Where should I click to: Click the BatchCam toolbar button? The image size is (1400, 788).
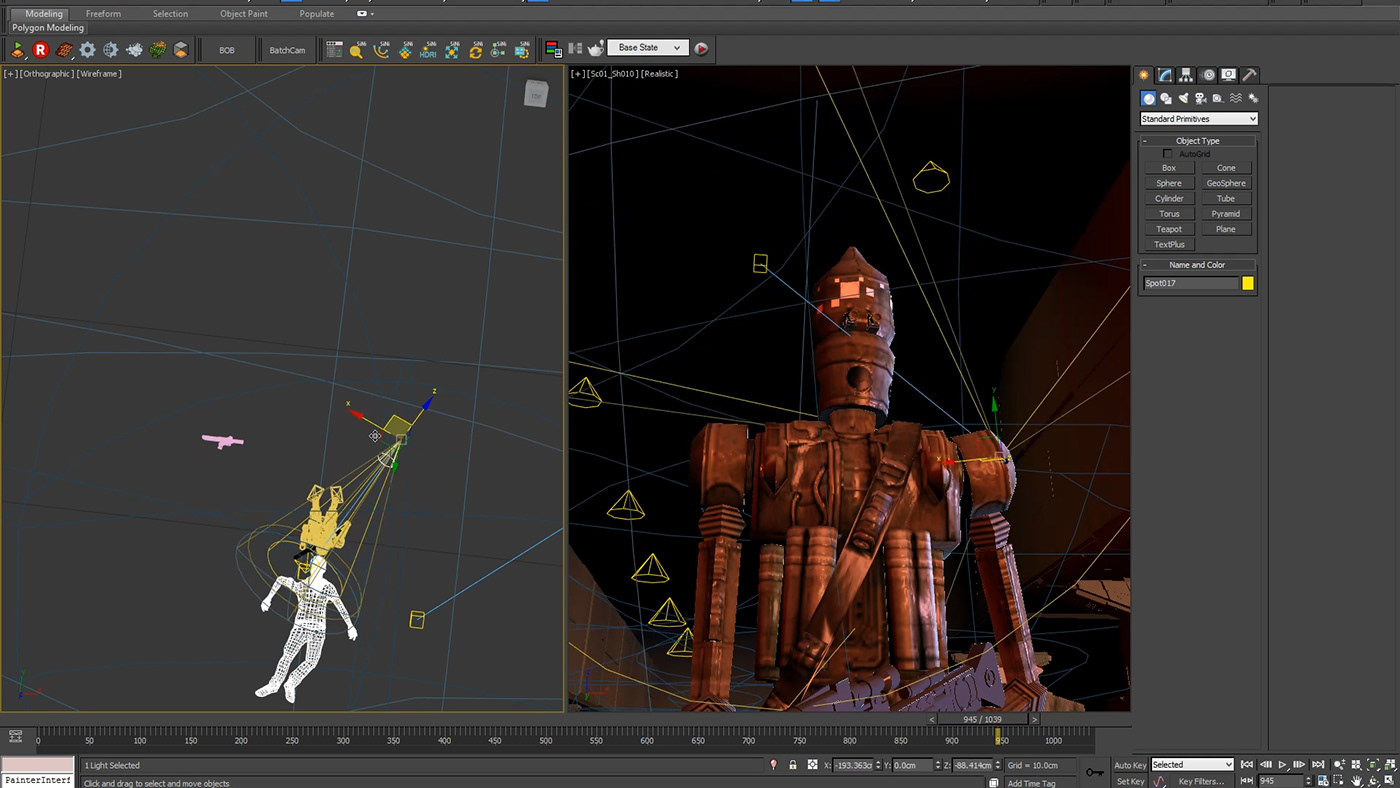(287, 50)
